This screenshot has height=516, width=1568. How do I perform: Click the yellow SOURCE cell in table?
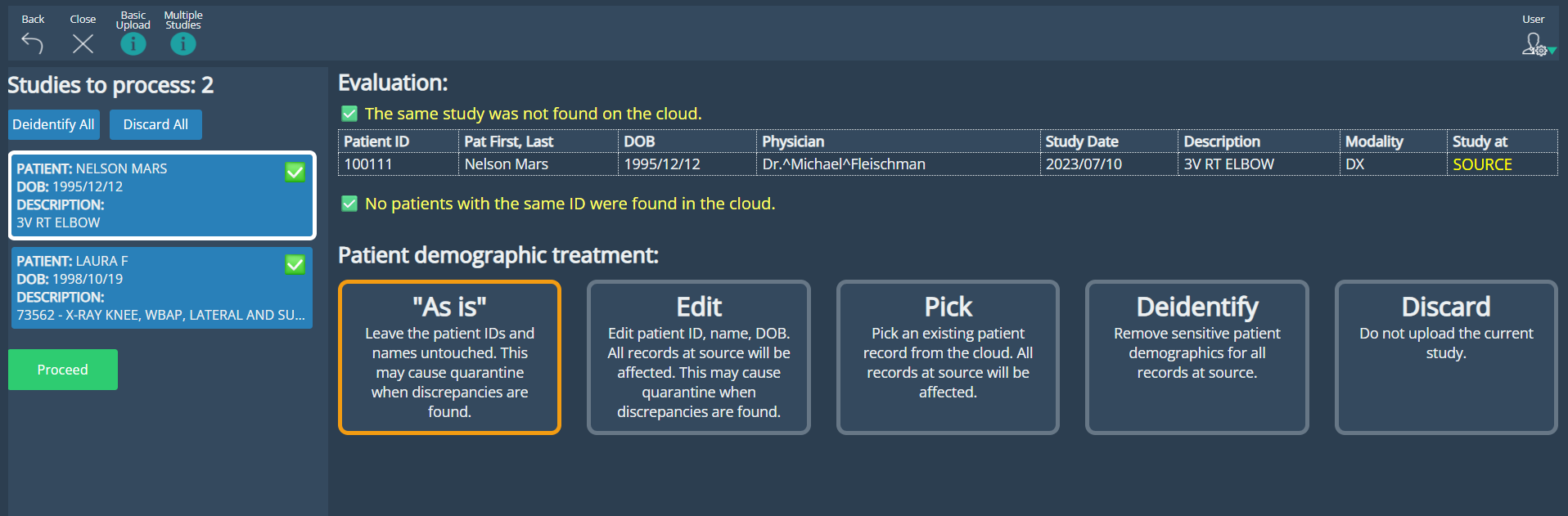(1482, 164)
